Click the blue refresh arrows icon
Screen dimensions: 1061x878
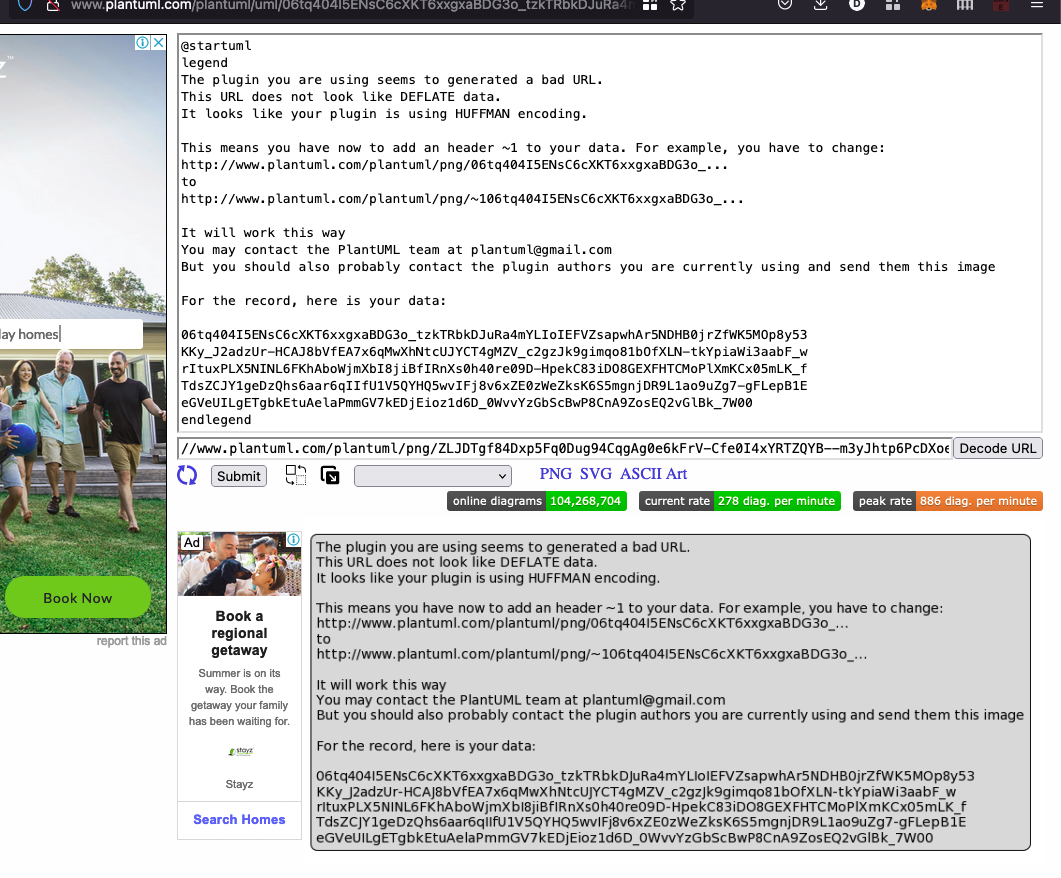click(x=187, y=476)
